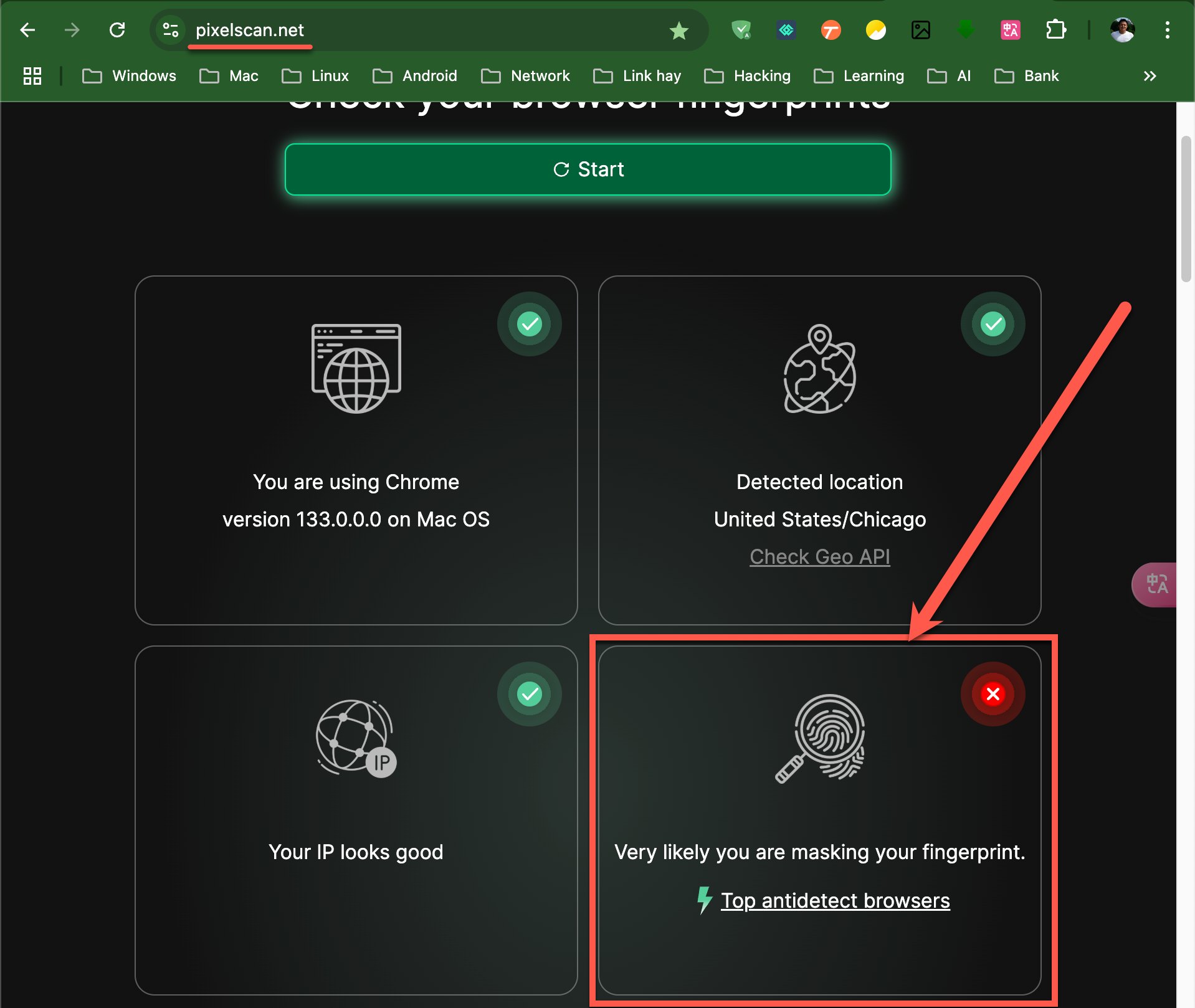Click the green shield extension icon

coord(741,30)
